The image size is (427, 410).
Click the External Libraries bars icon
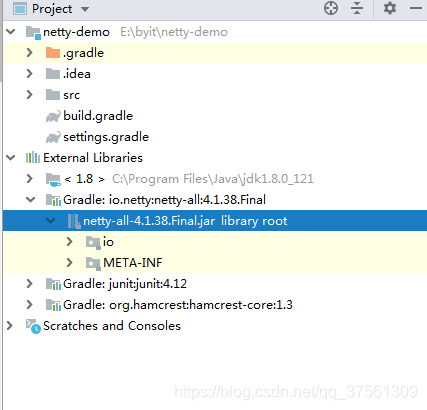click(x=33, y=158)
